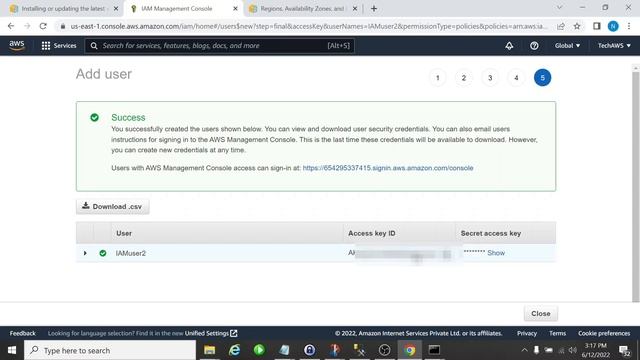Viewport: 640px width, 360px height.
Task: Open the tab search chevron
Action: point(559,8)
